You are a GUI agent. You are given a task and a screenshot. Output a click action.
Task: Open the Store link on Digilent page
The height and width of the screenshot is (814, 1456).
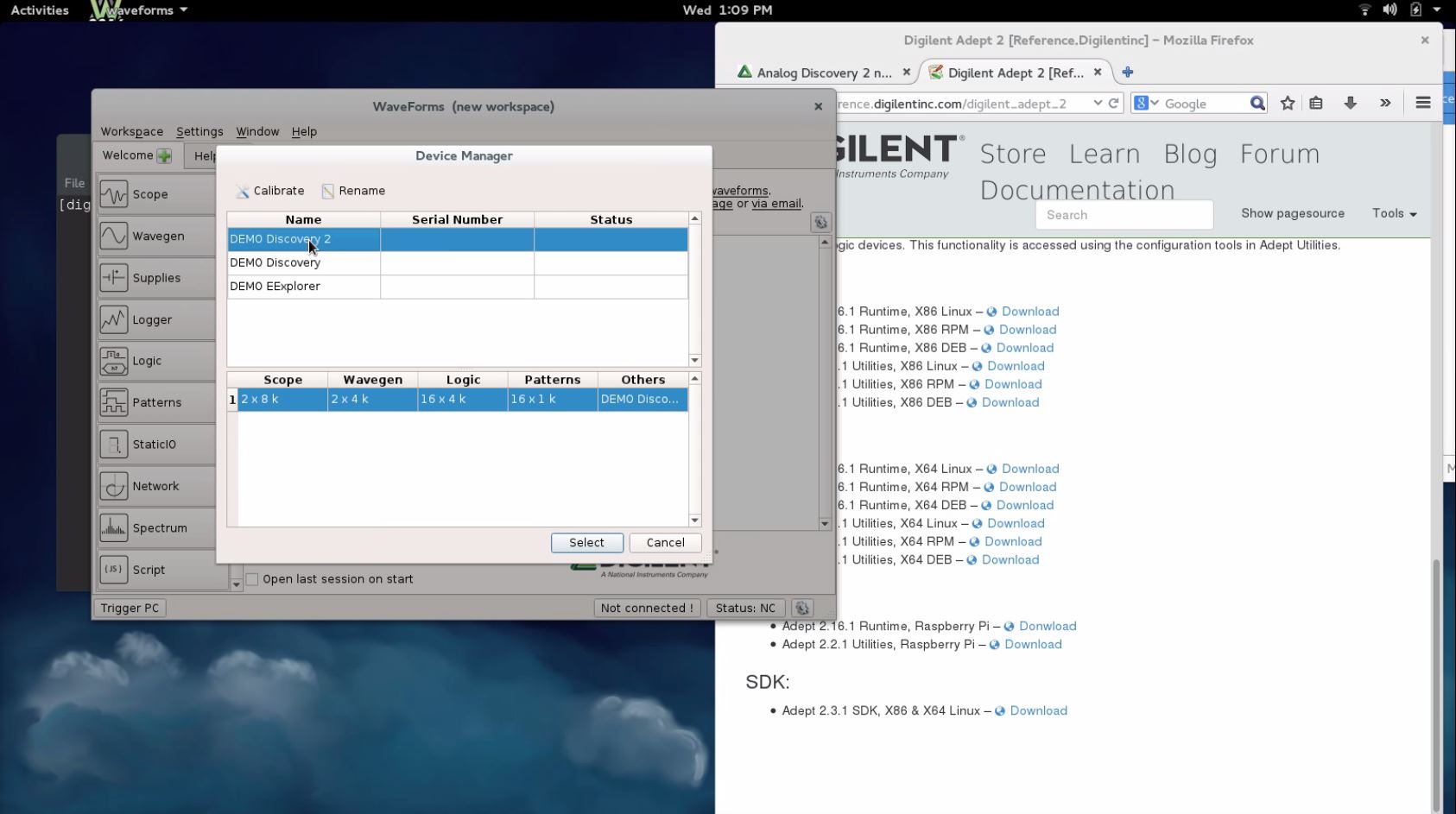pyautogui.click(x=1013, y=154)
